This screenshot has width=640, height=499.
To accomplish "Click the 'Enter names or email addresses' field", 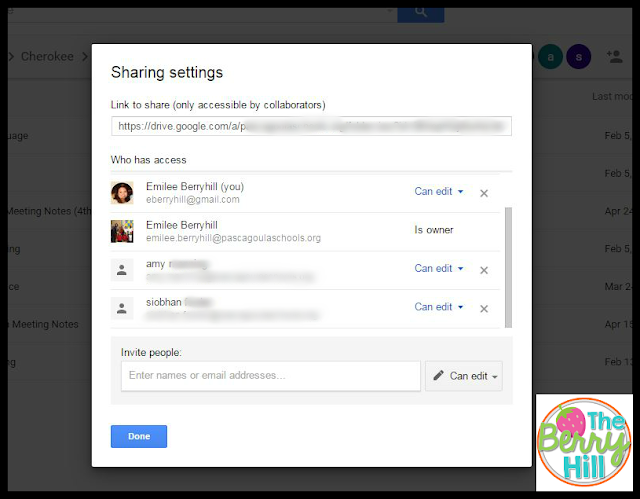I will 270,376.
